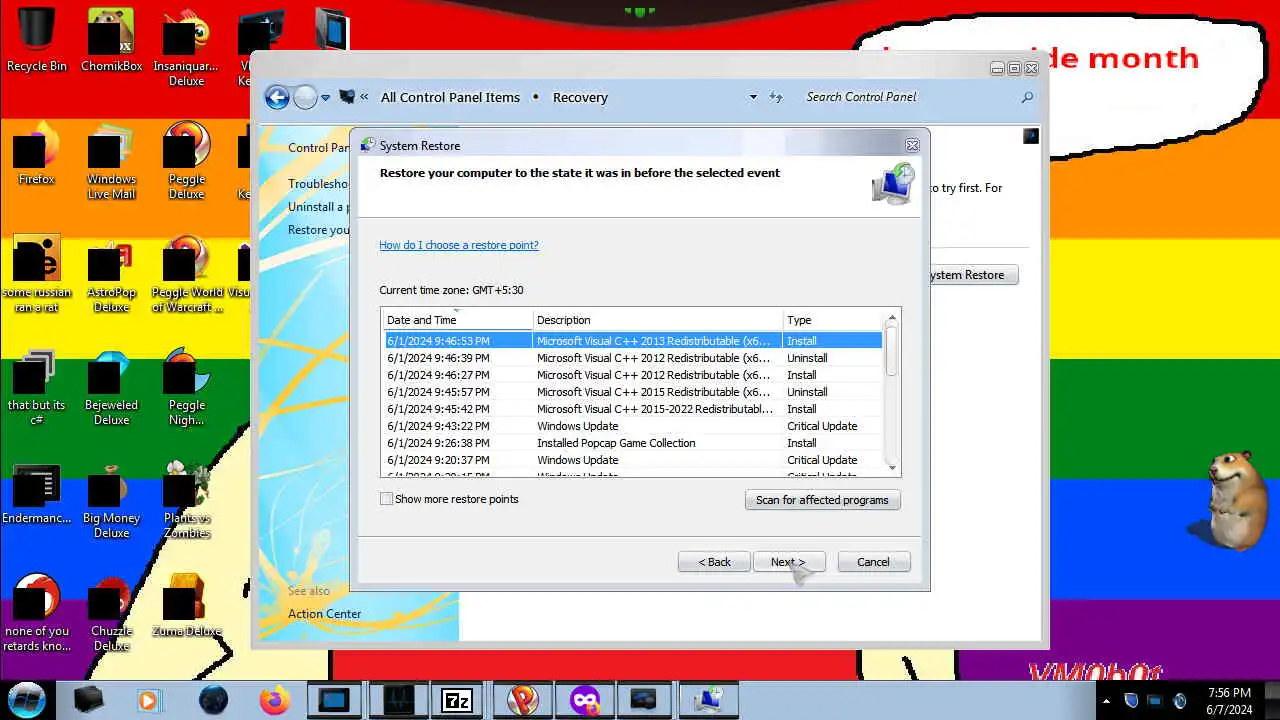The image size is (1280, 720).
Task: Click the volume icon in the system tray
Action: [1179, 701]
